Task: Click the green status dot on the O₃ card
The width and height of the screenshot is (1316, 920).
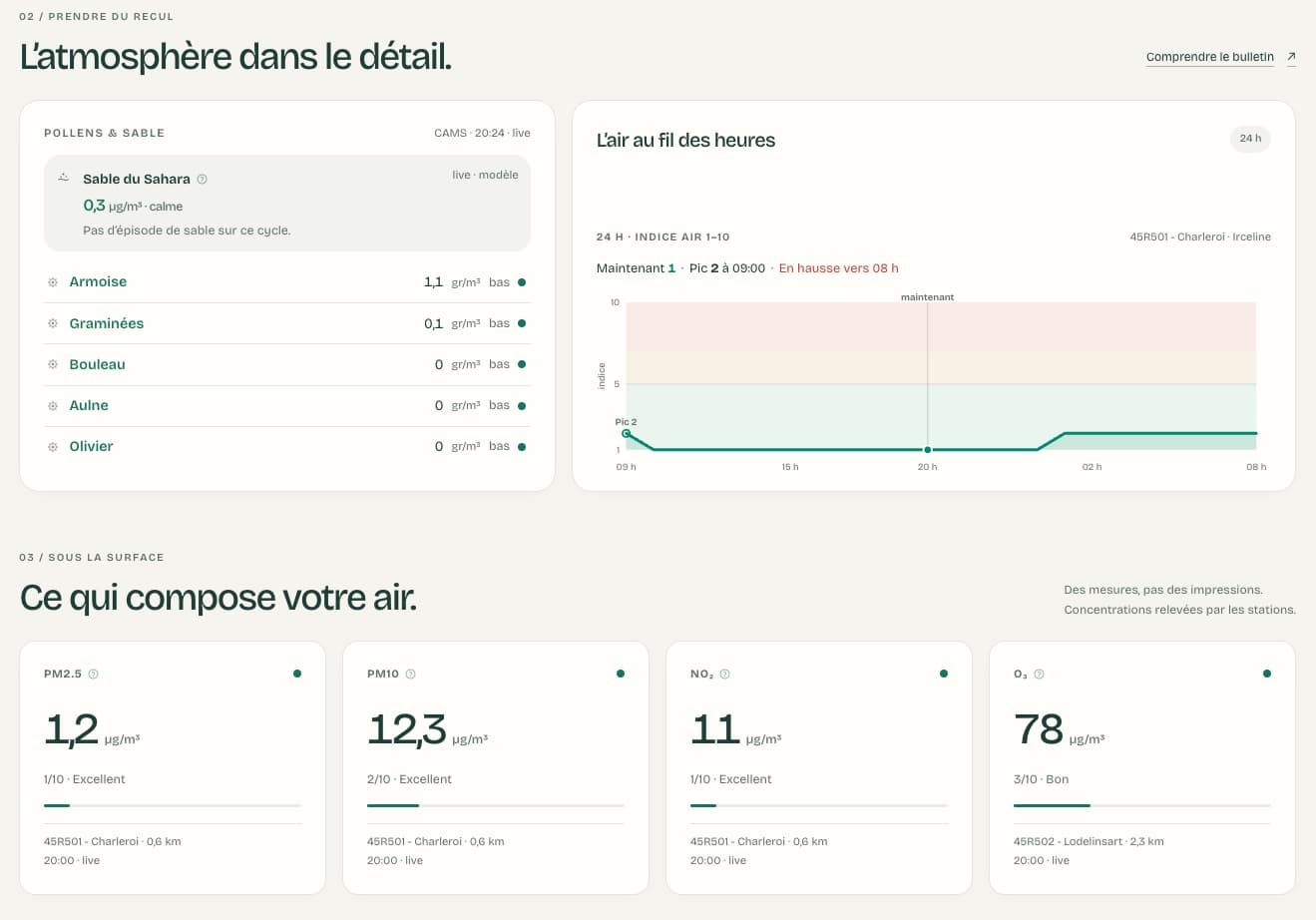Action: tap(1267, 674)
